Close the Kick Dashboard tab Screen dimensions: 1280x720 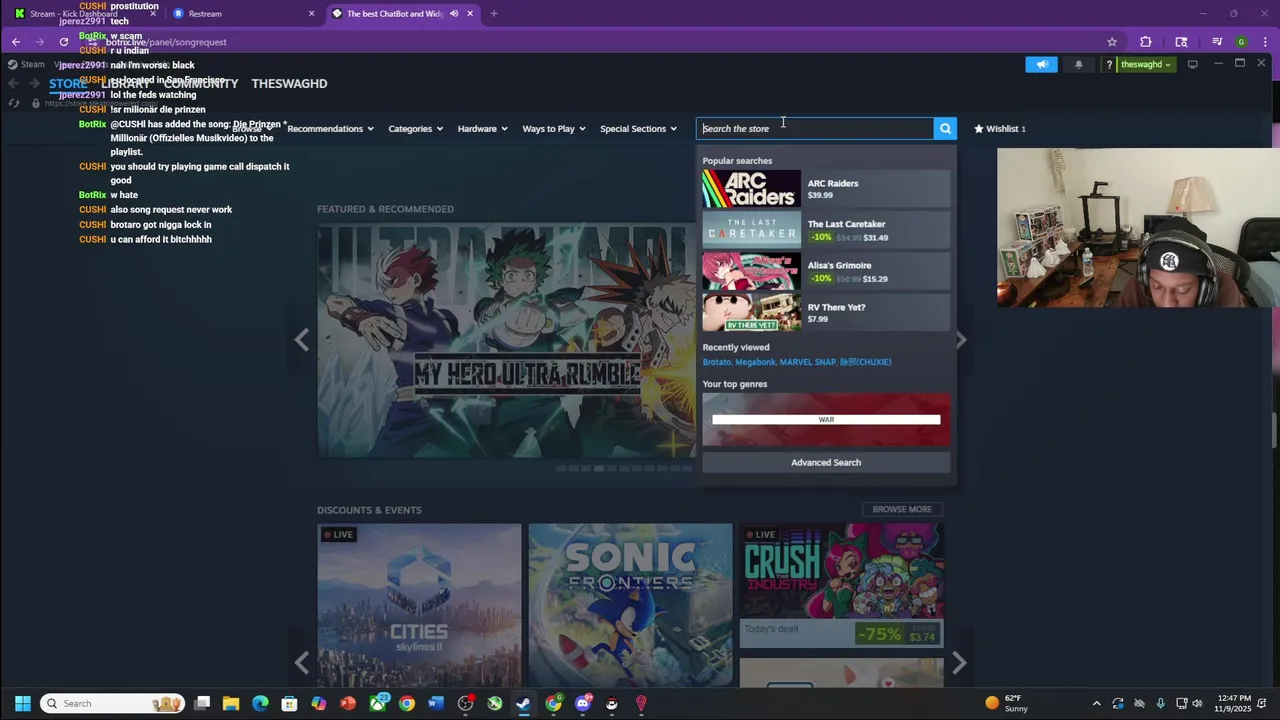pyautogui.click(x=153, y=14)
